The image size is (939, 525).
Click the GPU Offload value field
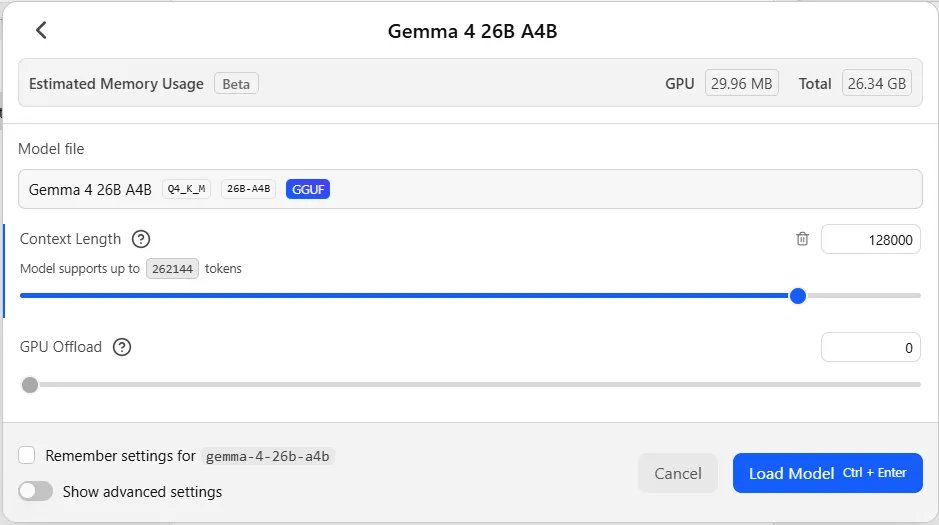(870, 348)
